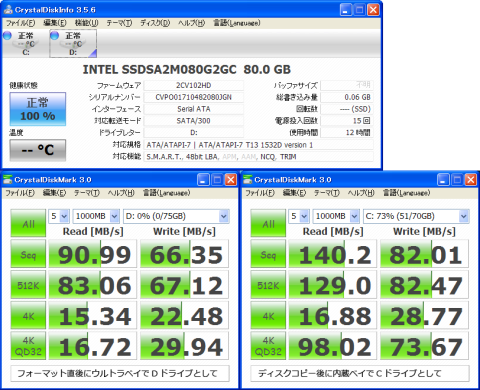Run 4K QD32 test in the D: drive CrystalDiskMark
This screenshot has width=480, height=390.
[28, 346]
